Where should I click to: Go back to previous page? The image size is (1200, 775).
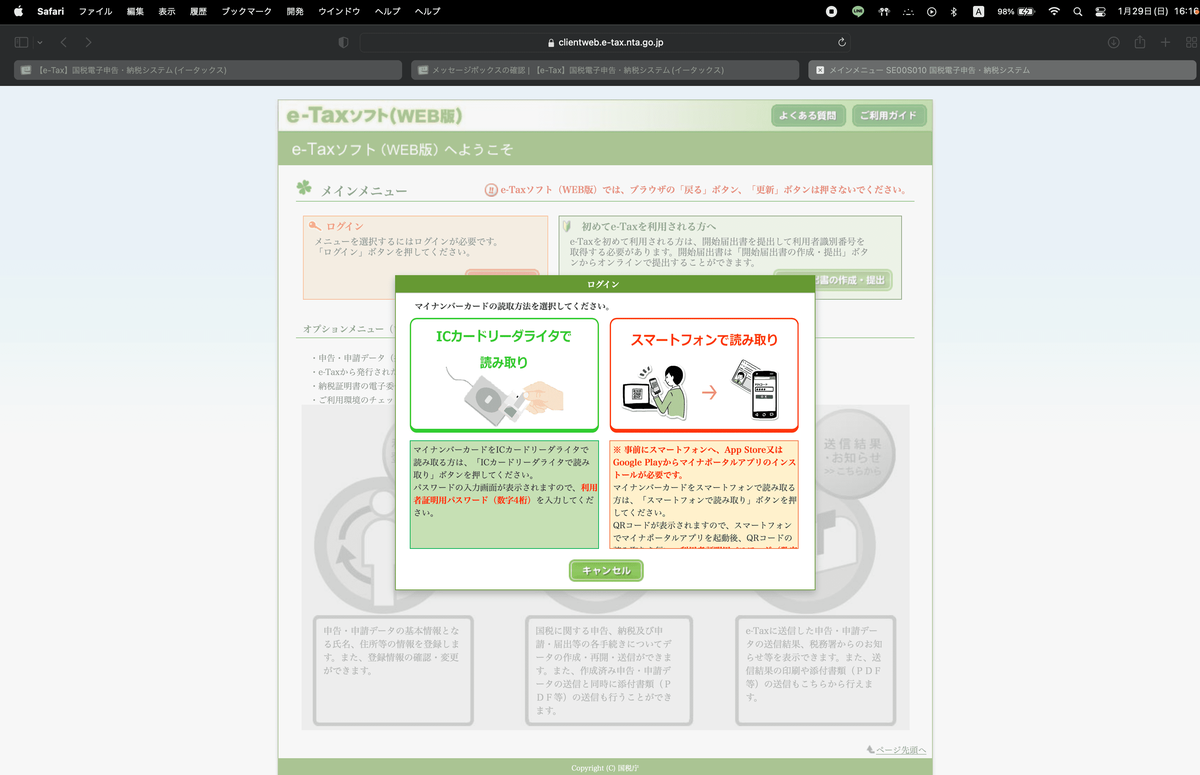coord(64,42)
